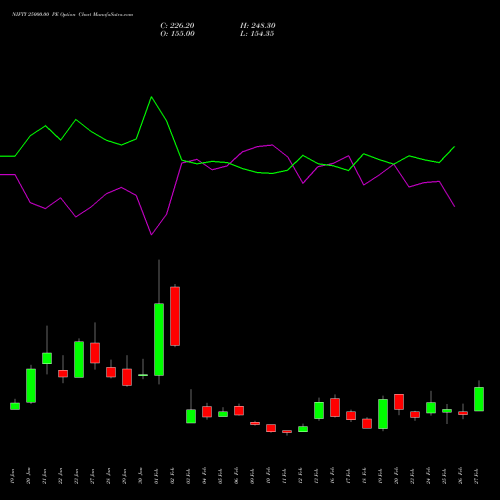Click the high price value H: 248.30
The image size is (500, 500).
[258, 26]
